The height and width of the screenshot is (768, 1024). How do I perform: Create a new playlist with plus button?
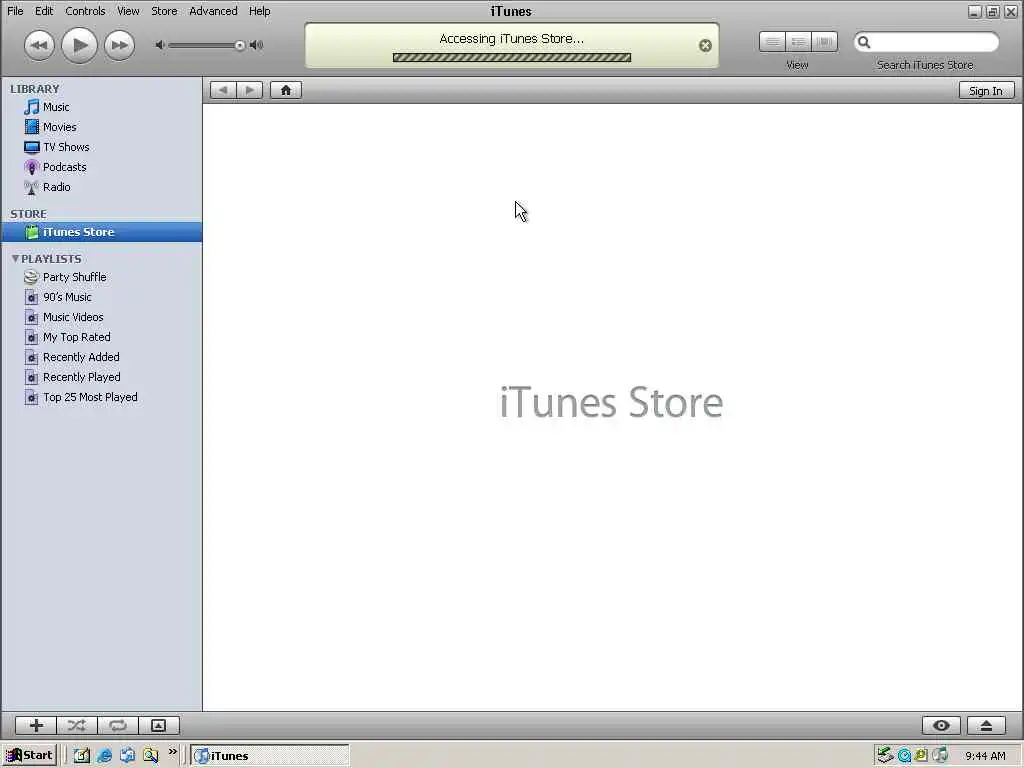pyautogui.click(x=36, y=725)
